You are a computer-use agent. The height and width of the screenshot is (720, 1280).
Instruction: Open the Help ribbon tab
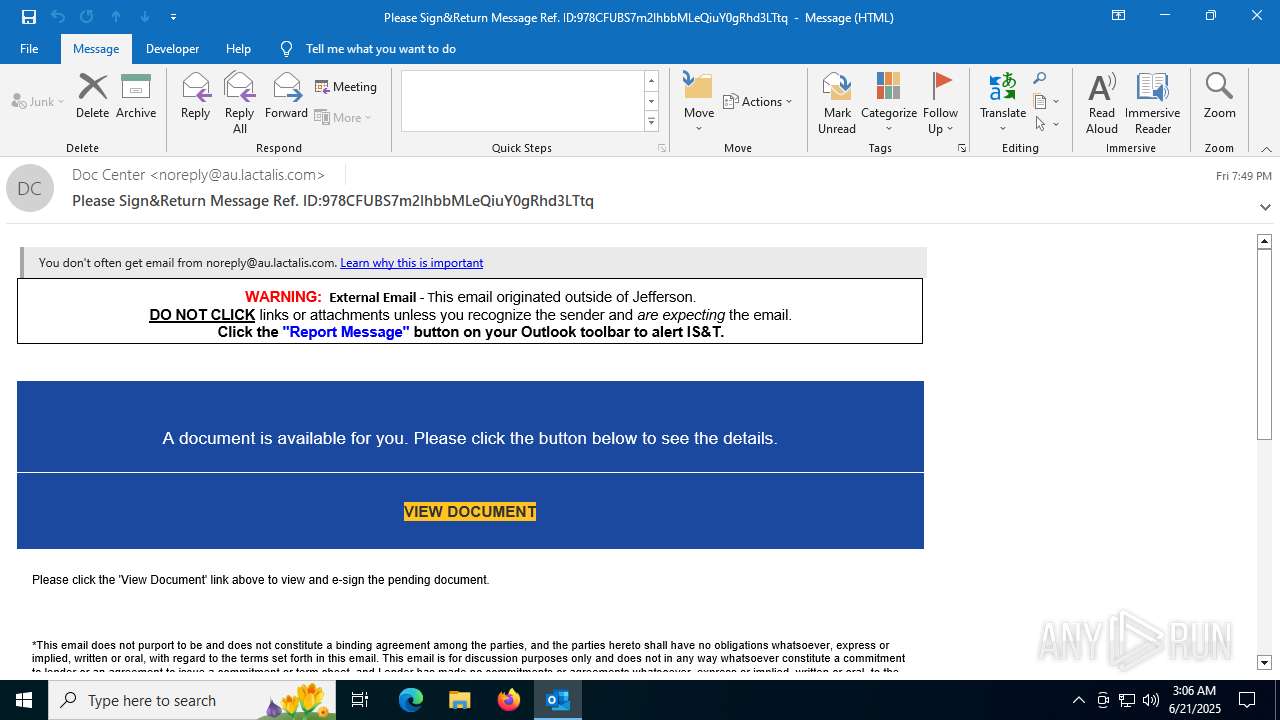point(238,48)
